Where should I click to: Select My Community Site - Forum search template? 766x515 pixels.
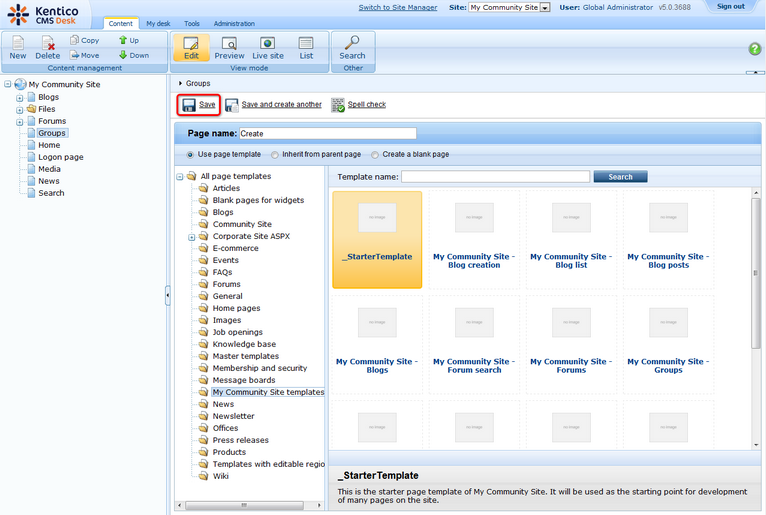click(x=474, y=344)
